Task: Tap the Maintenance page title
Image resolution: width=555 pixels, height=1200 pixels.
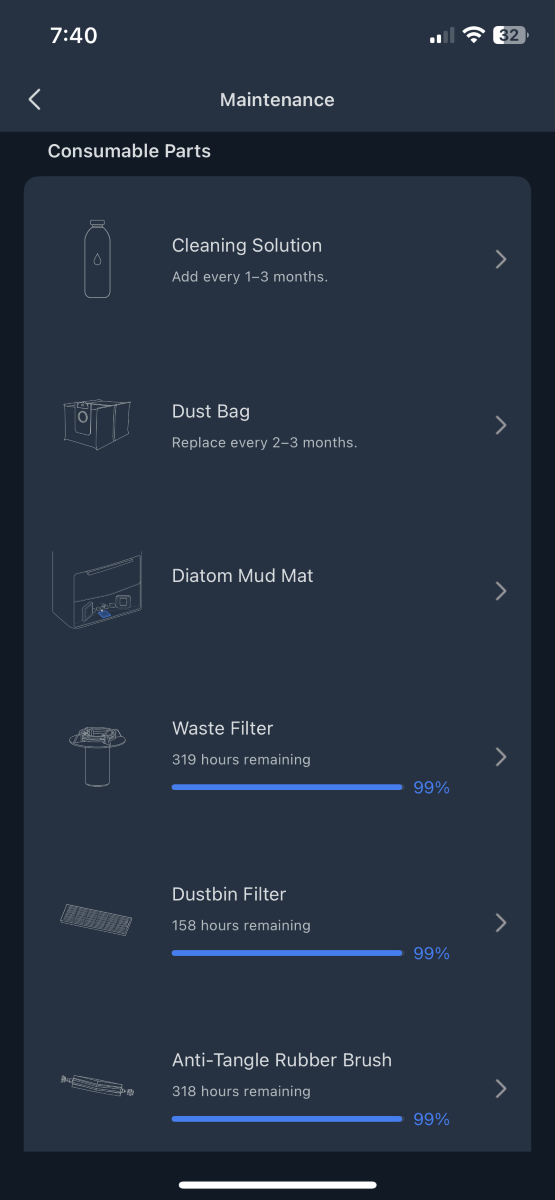Action: point(277,100)
